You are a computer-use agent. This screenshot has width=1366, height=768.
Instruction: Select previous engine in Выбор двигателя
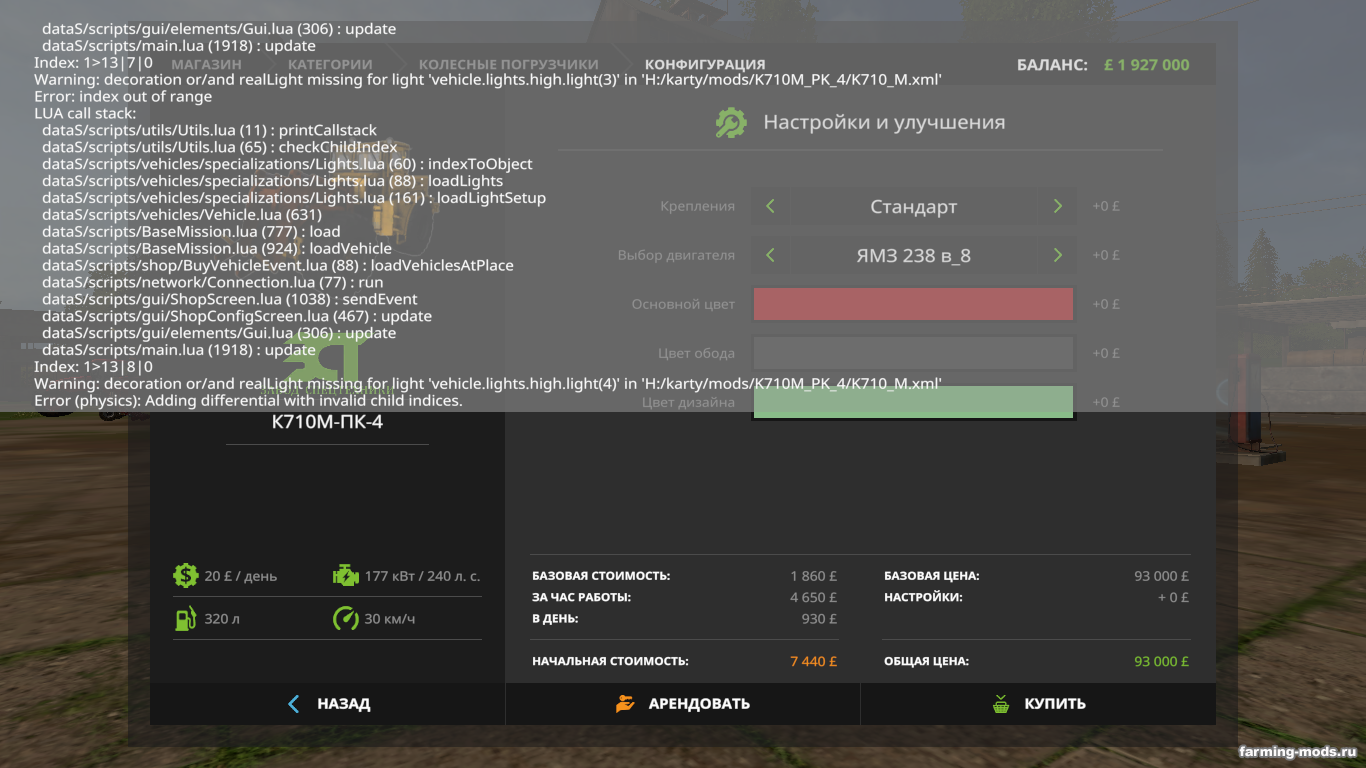(770, 255)
